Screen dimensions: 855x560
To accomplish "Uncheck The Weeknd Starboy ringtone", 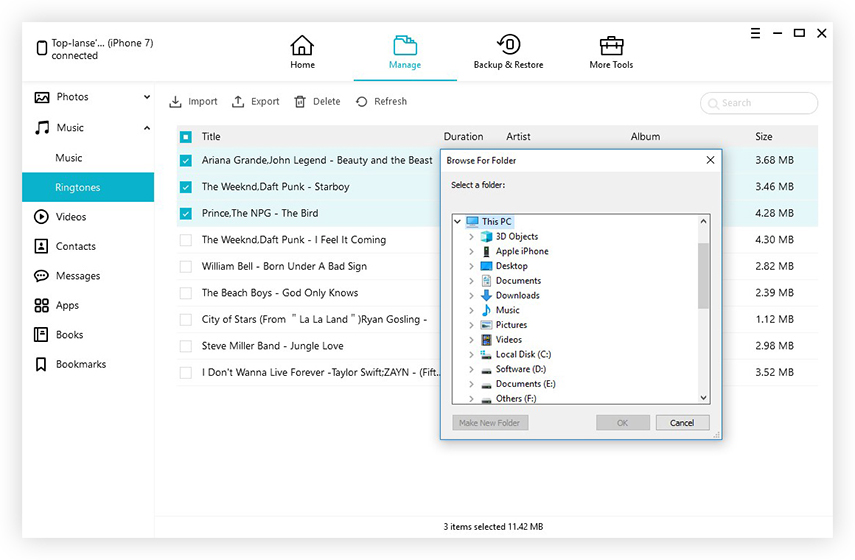I will click(186, 187).
